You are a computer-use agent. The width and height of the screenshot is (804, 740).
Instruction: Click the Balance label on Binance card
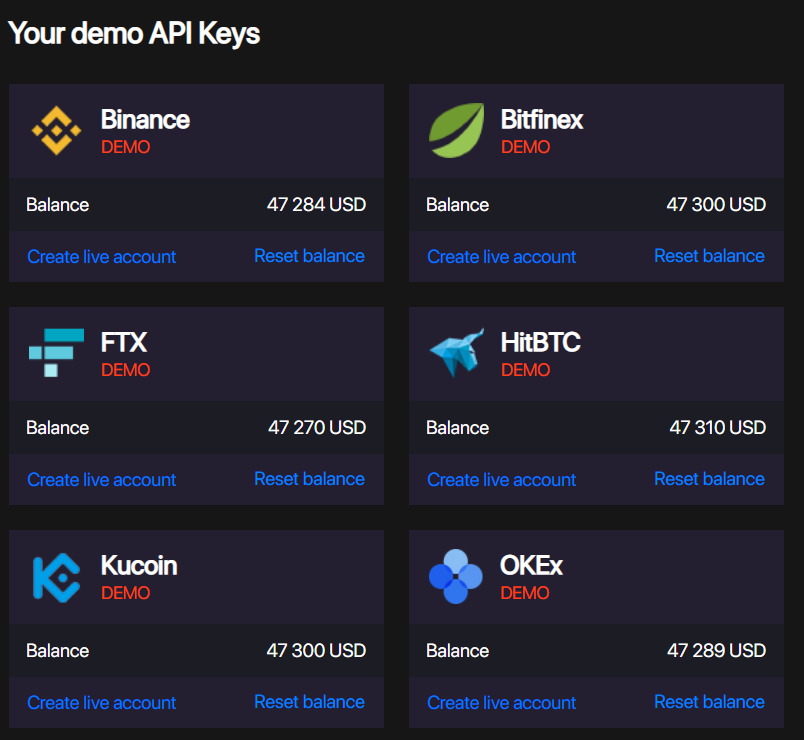pos(57,205)
